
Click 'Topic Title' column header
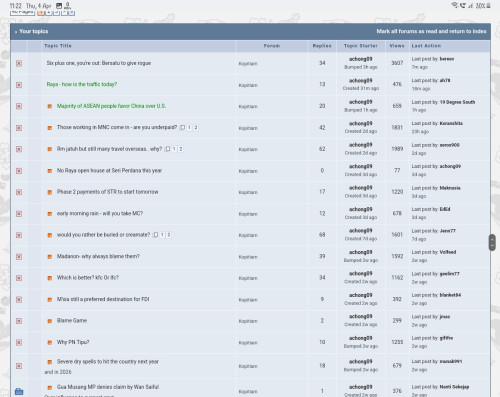pos(58,46)
